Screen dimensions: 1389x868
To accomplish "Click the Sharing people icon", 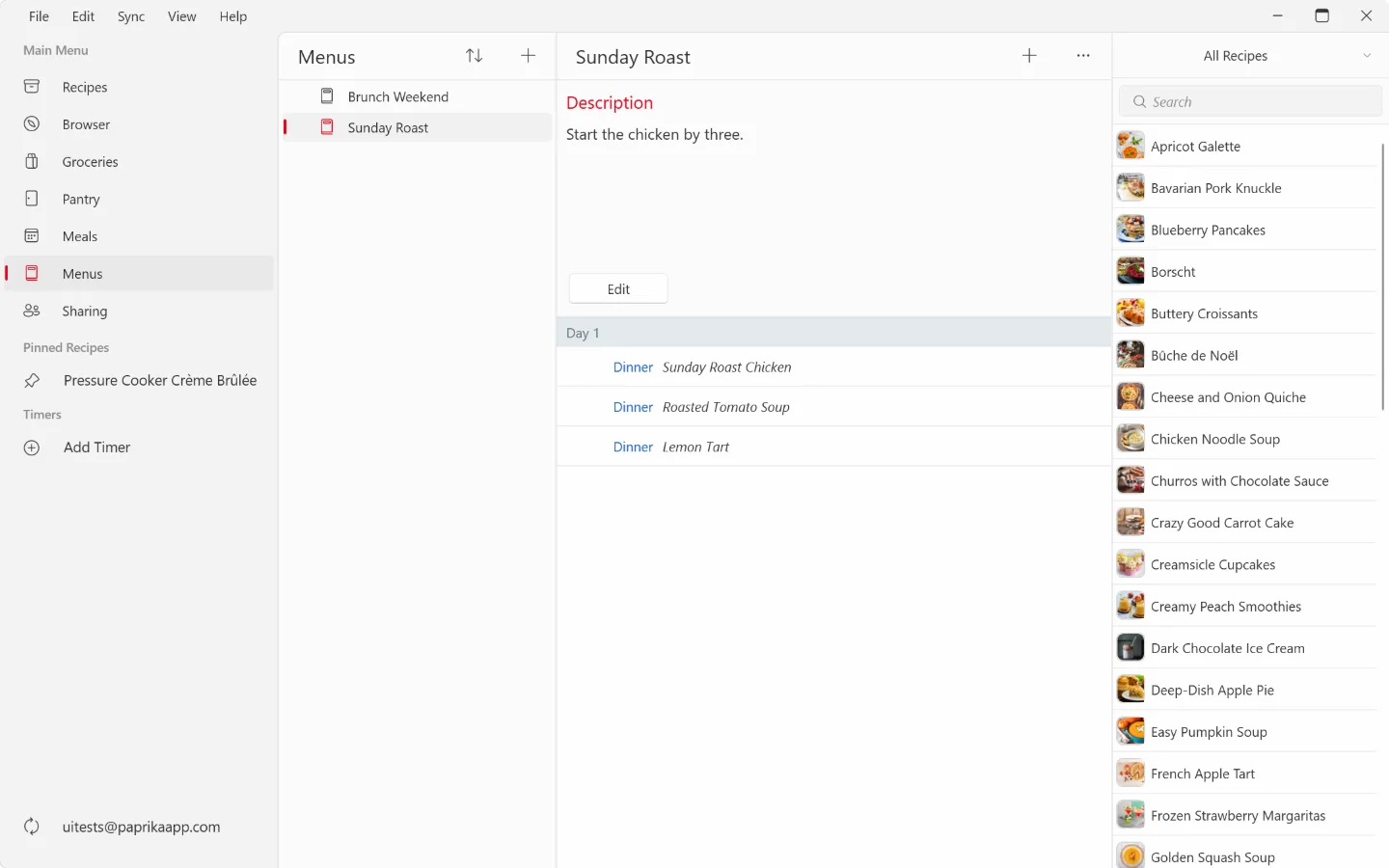I will (32, 311).
